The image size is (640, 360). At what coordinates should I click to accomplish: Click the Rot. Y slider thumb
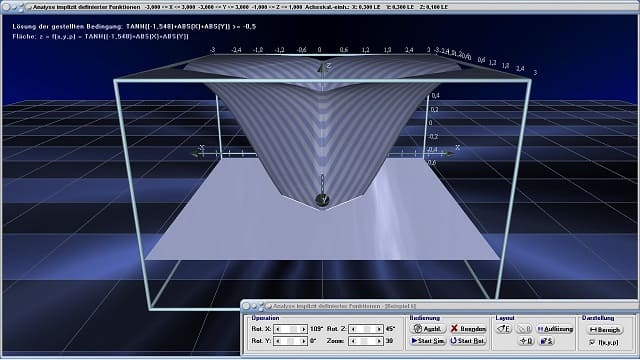pyautogui.click(x=291, y=341)
